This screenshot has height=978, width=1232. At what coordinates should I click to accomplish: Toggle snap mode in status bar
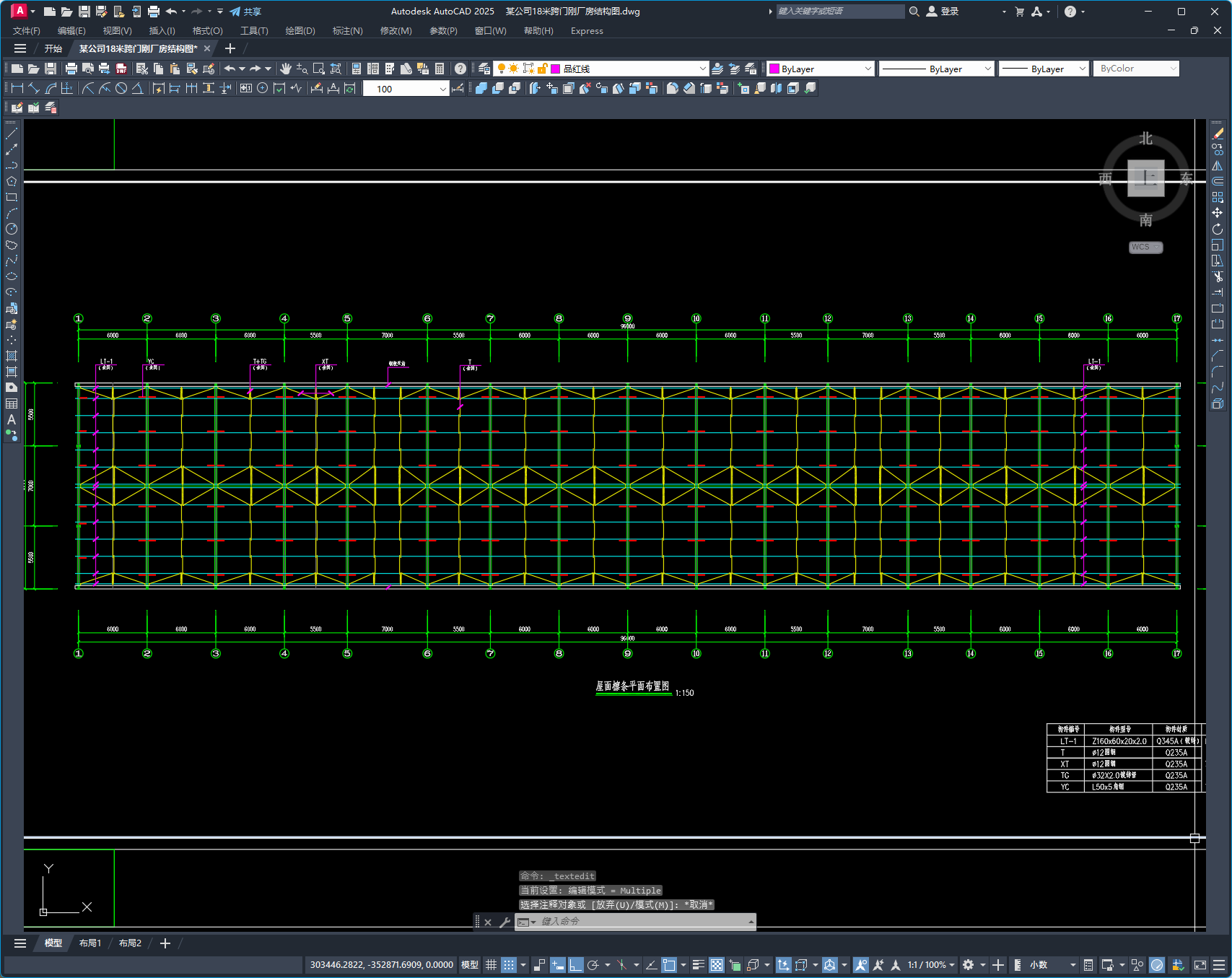coord(509,965)
